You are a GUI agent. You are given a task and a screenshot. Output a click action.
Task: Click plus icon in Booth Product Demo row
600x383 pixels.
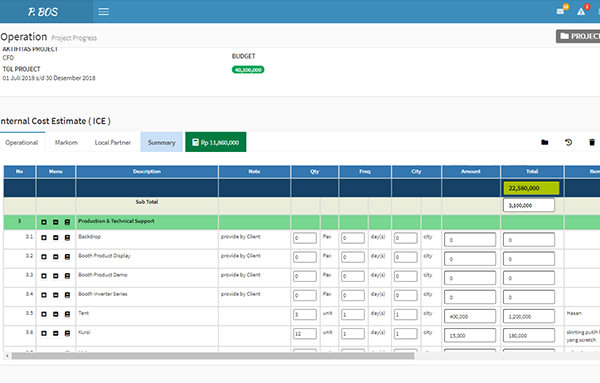(x=44, y=276)
